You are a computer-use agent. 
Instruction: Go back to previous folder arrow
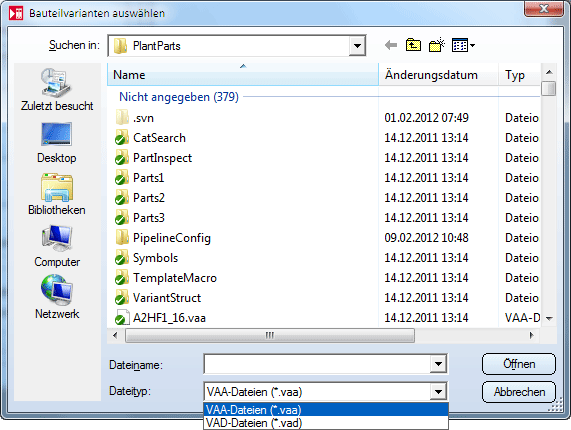pyautogui.click(x=391, y=46)
